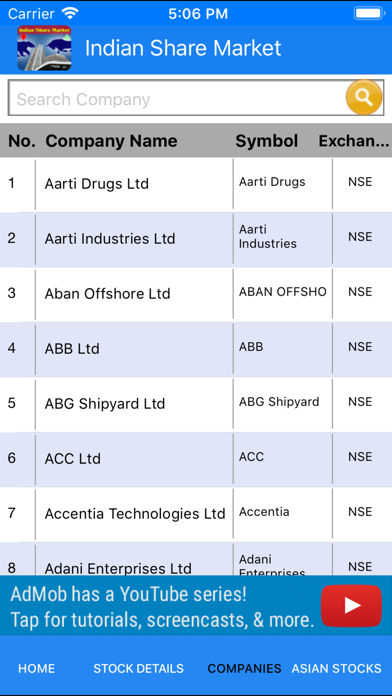This screenshot has width=392, height=696.
Task: Choose Aban Offshore Ltd company
Action: click(196, 294)
